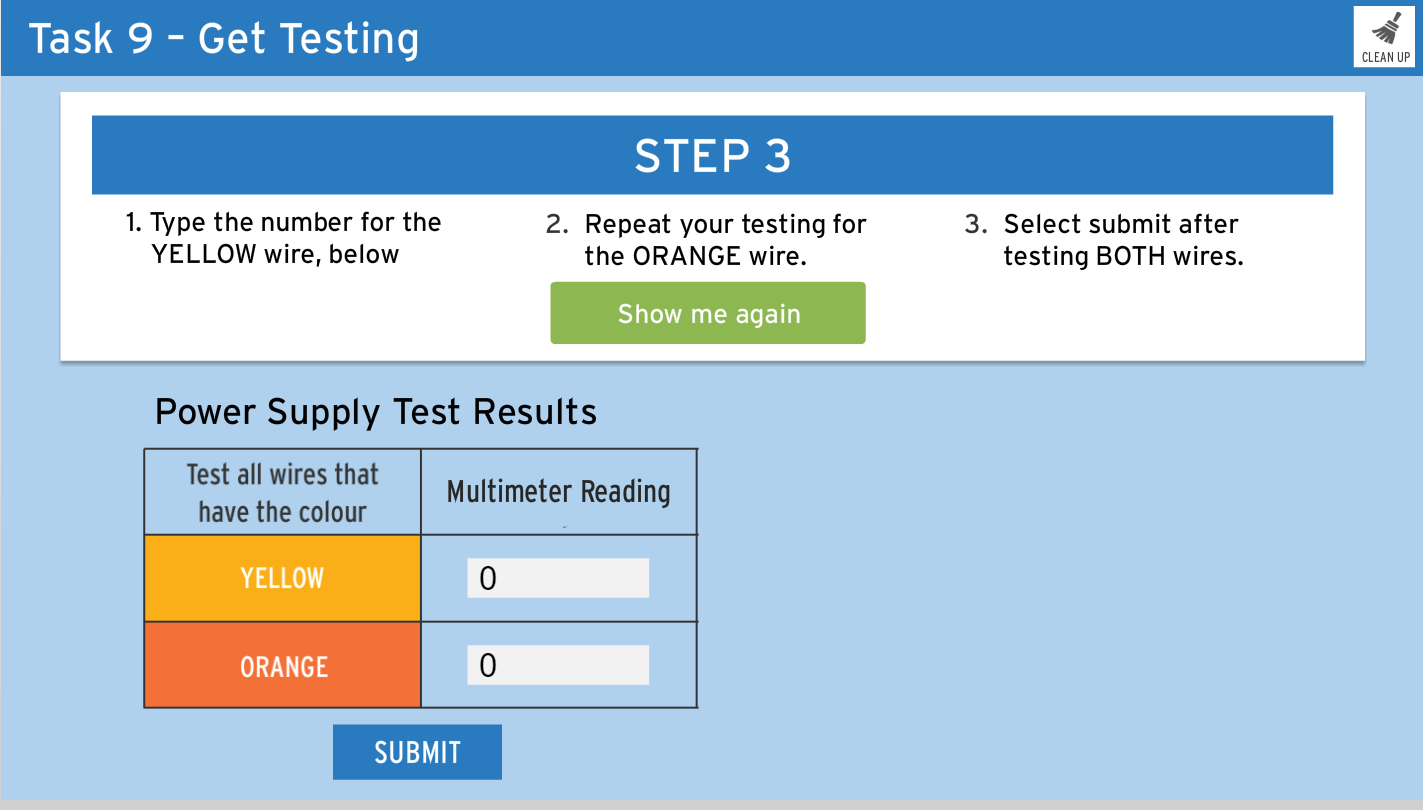The width and height of the screenshot is (1423, 810).
Task: Focus the YELLOW wire reading input field
Action: click(558, 578)
